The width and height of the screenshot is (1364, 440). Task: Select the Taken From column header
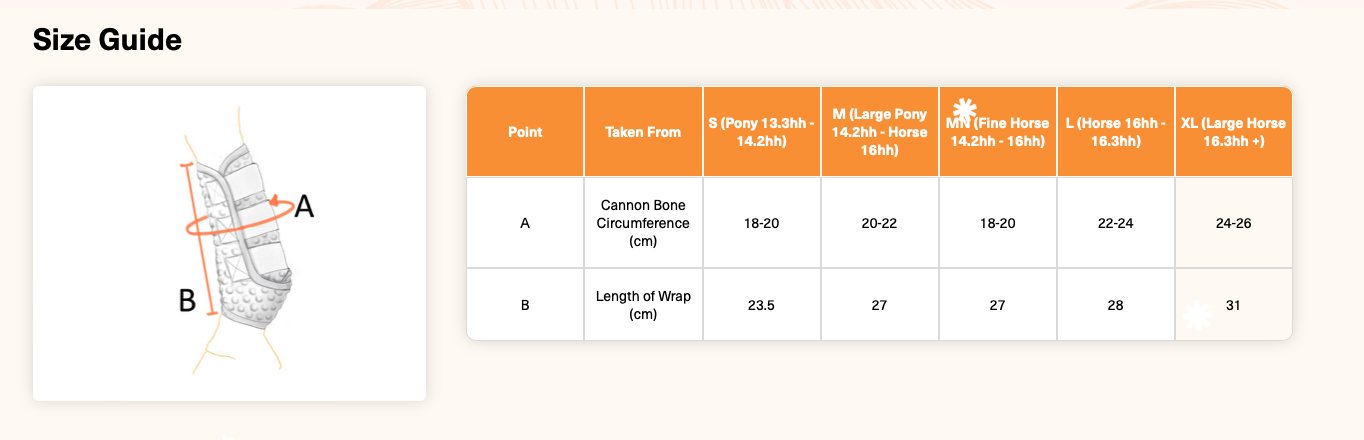tap(643, 132)
